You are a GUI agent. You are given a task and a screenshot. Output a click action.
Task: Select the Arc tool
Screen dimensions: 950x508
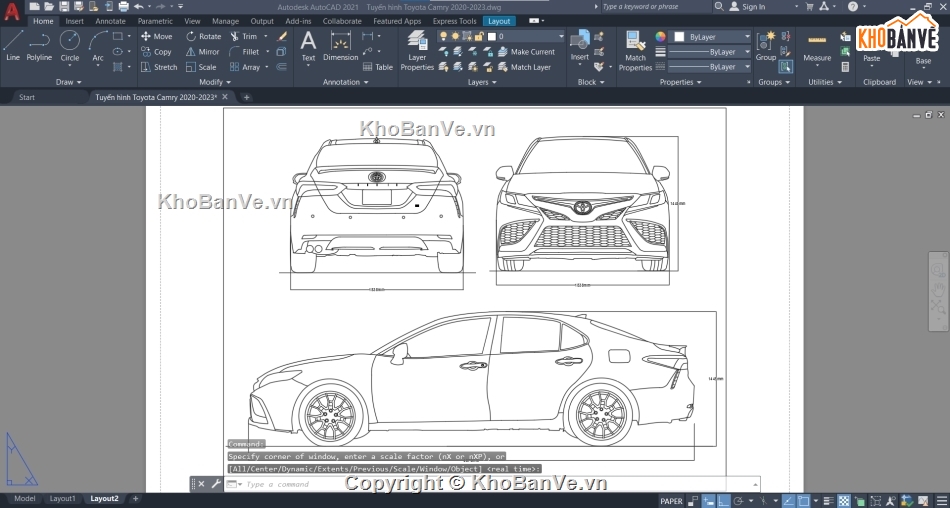point(98,46)
